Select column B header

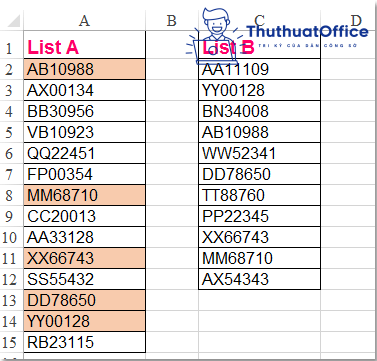click(172, 21)
